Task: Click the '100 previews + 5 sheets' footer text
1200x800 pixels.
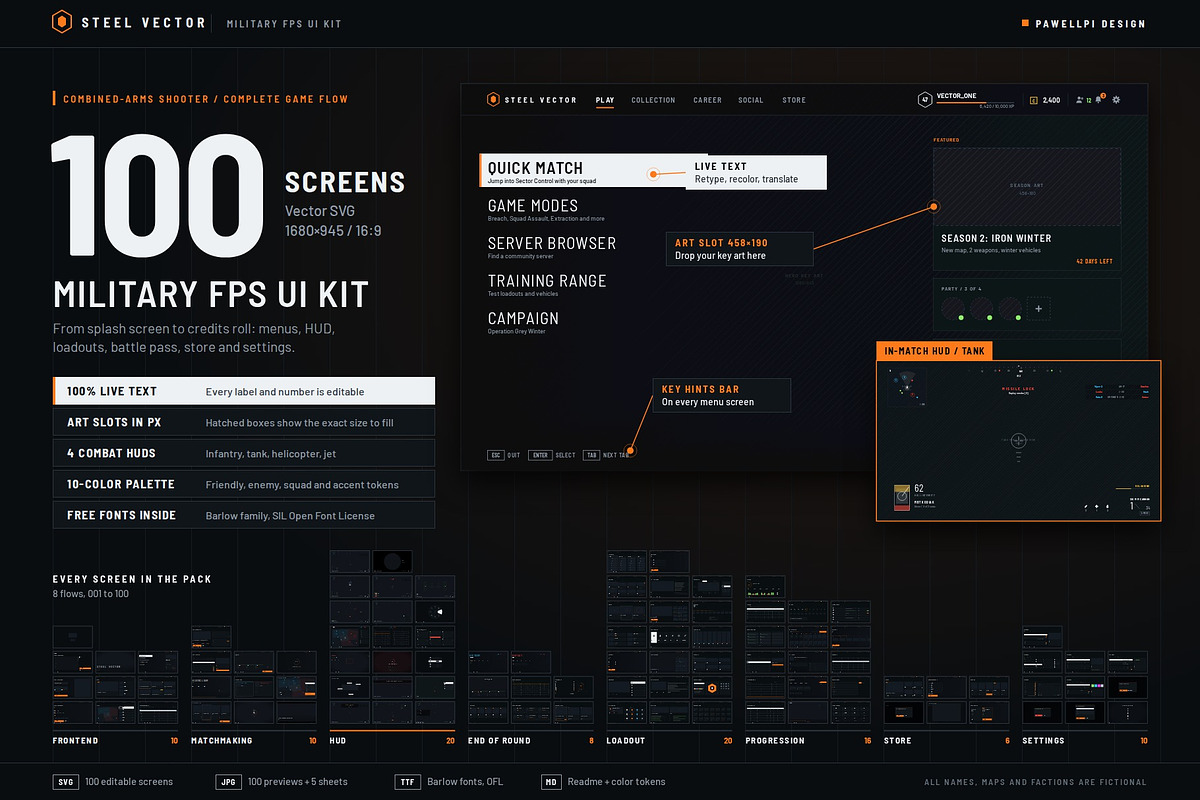Action: pyautogui.click(x=298, y=782)
